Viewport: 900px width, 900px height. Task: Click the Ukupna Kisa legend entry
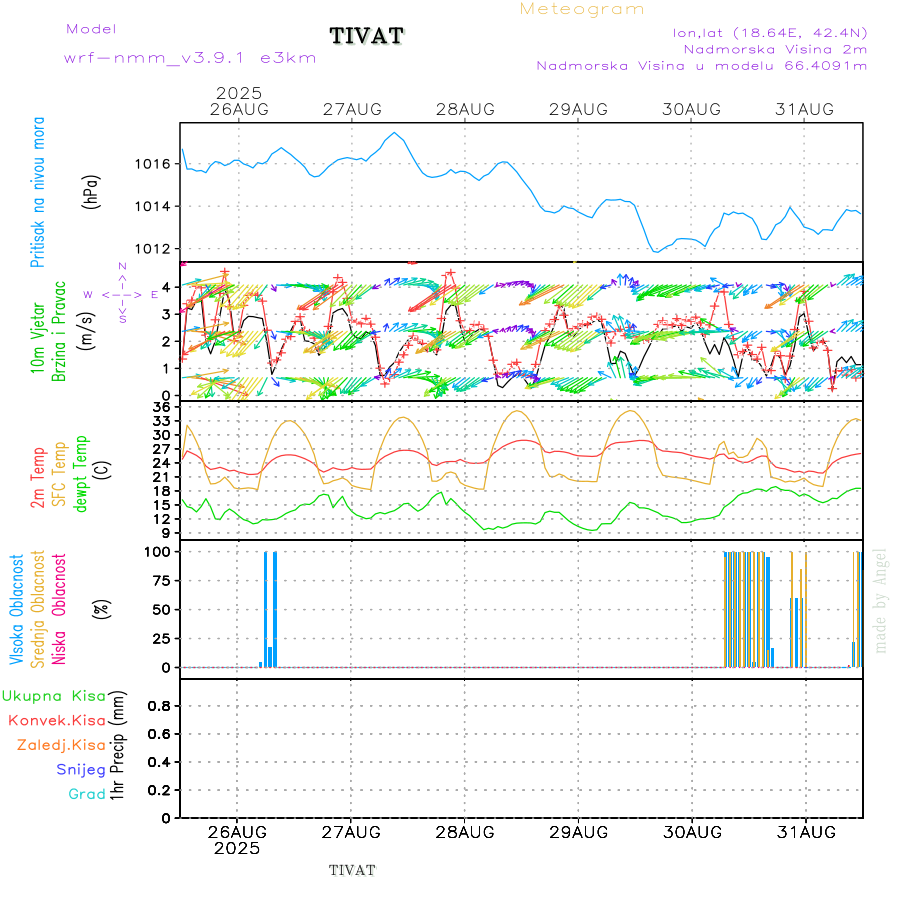53,695
